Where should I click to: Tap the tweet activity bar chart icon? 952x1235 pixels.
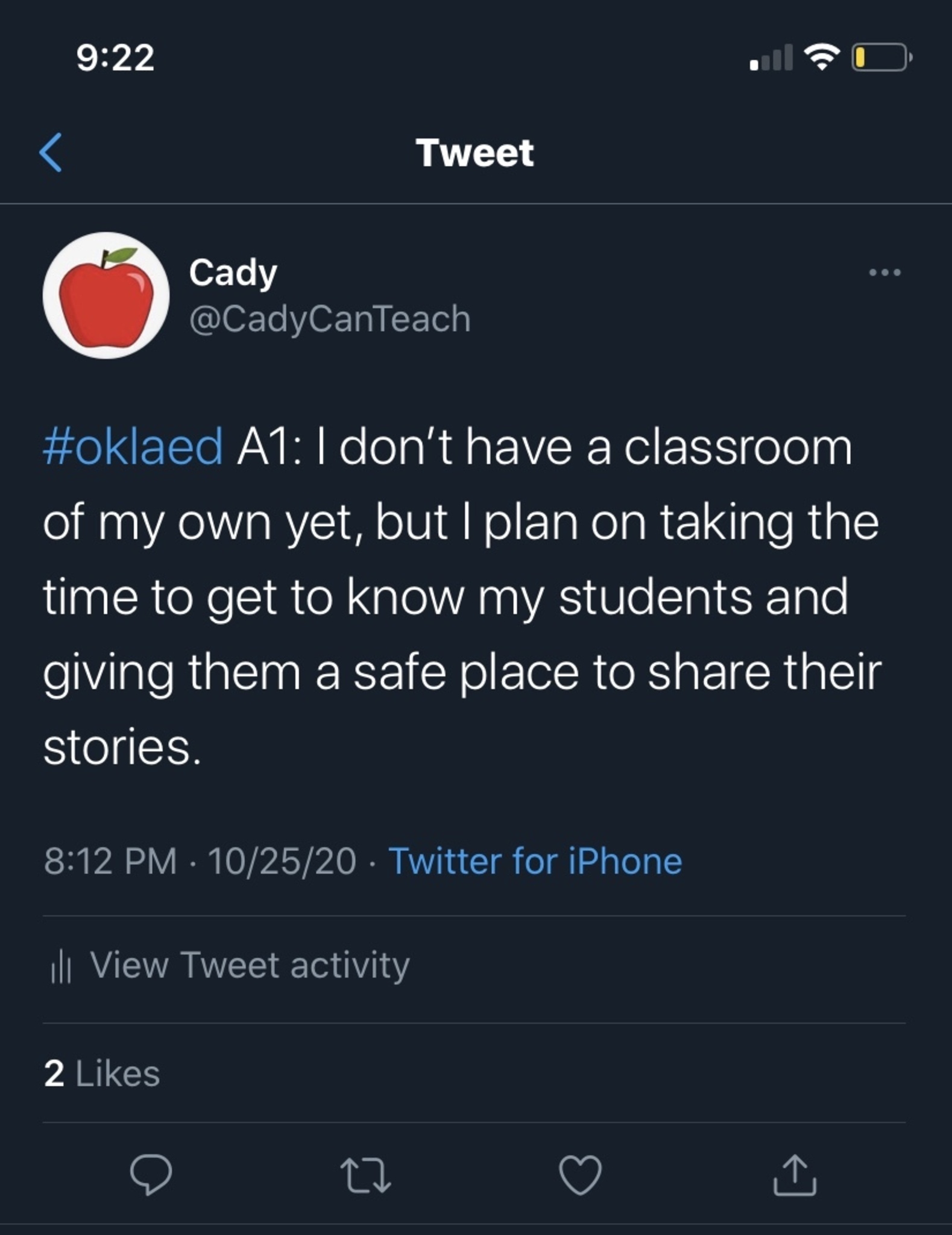(x=61, y=967)
